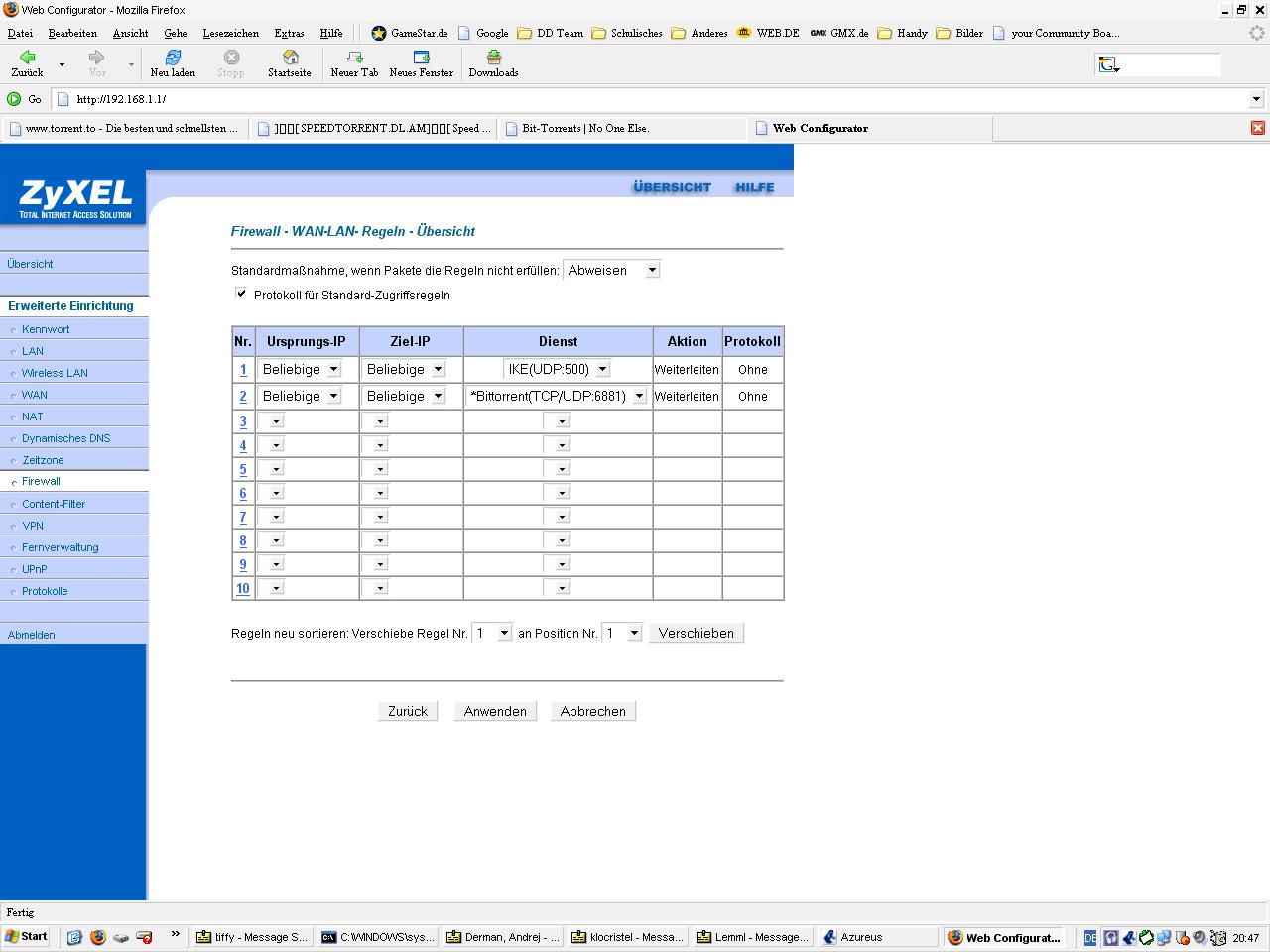The width and height of the screenshot is (1270, 952).
Task: Click the Zurück back arrow icon
Action: 27,59
